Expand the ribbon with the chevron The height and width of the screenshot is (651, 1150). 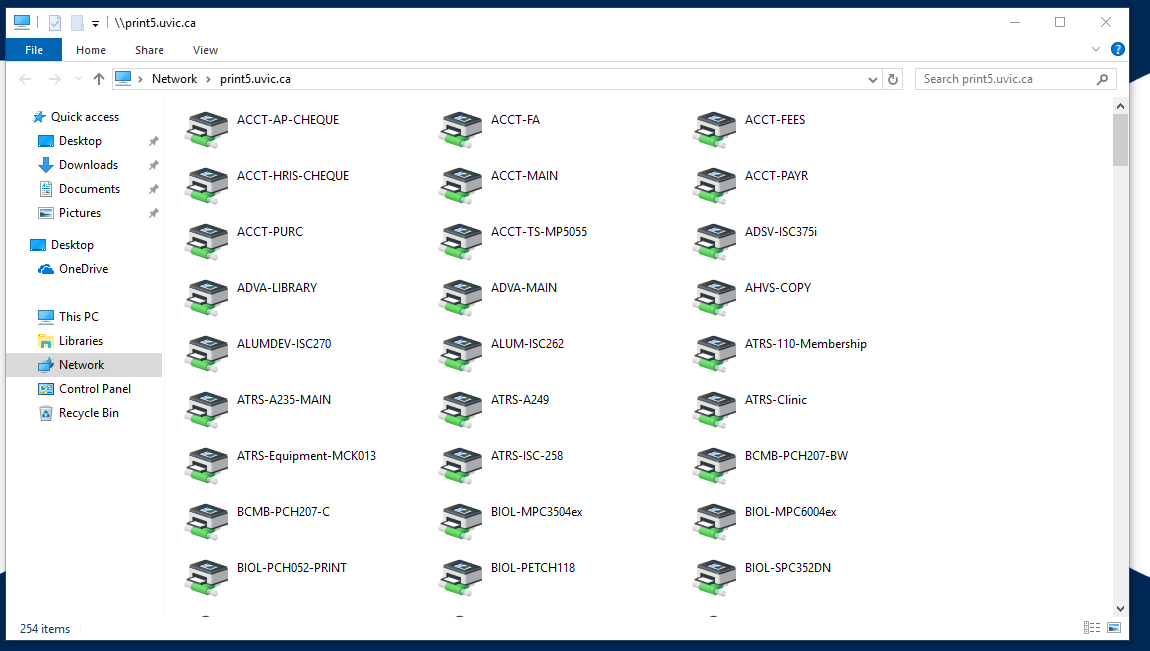pos(1096,49)
